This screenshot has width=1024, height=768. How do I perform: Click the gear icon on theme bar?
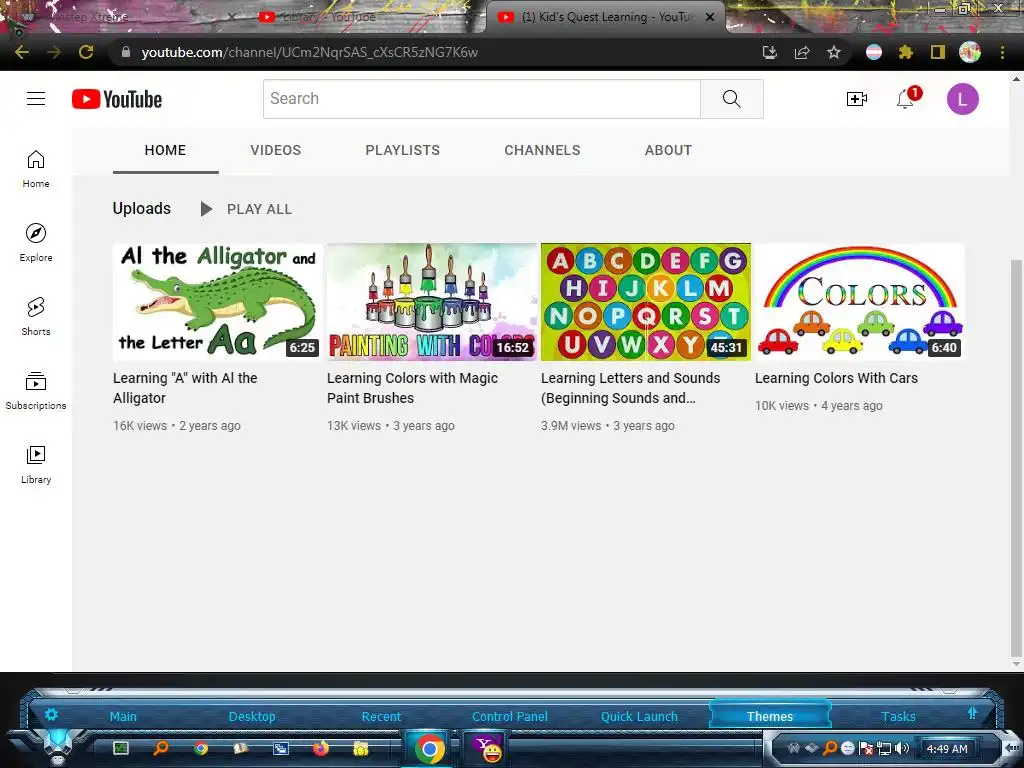pos(51,714)
